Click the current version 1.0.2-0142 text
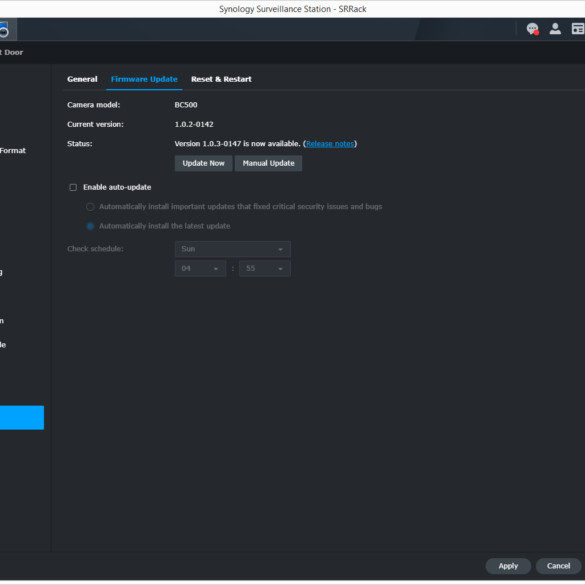 coord(194,125)
